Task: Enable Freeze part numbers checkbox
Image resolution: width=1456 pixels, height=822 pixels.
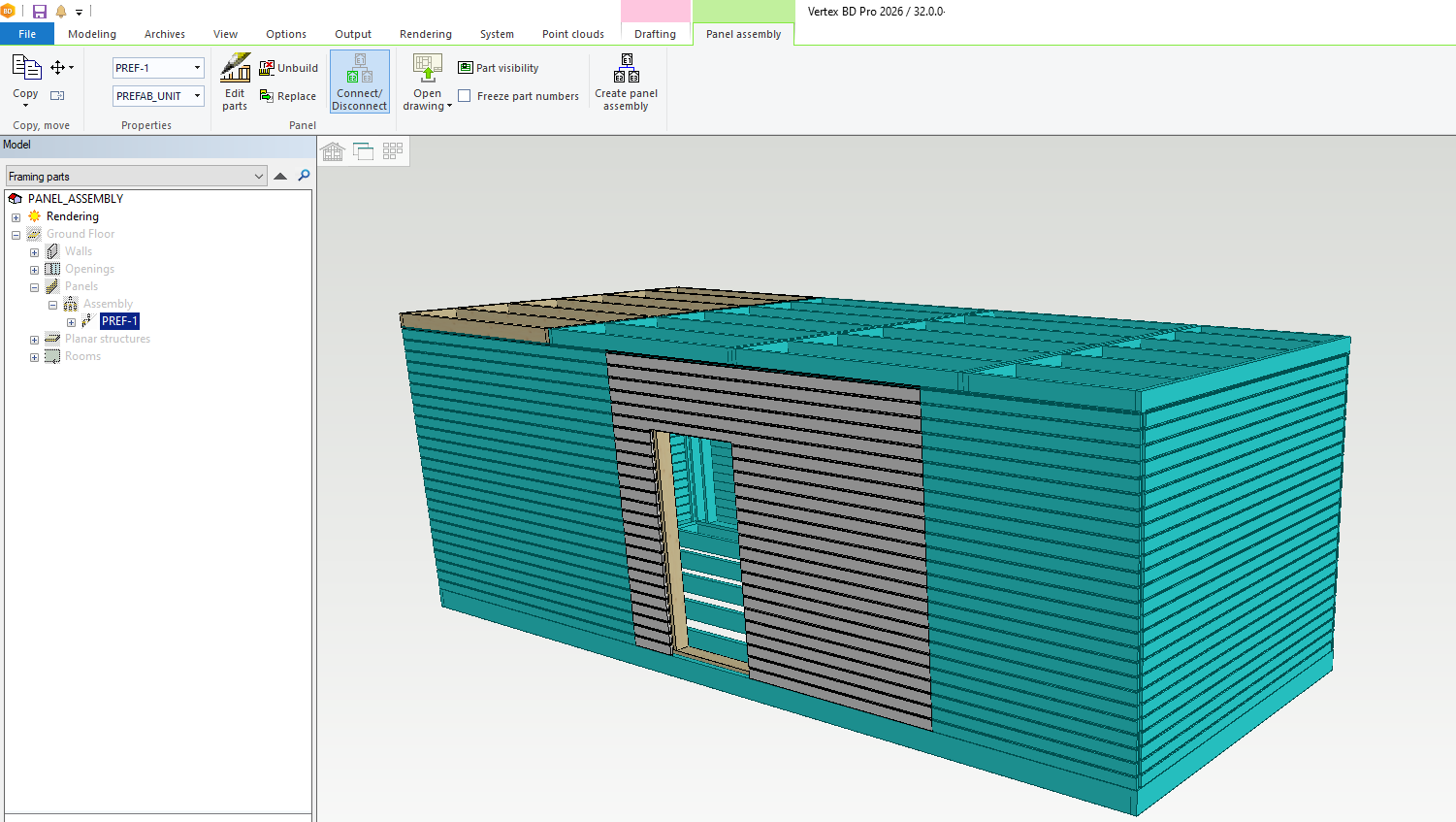Action: [x=465, y=96]
